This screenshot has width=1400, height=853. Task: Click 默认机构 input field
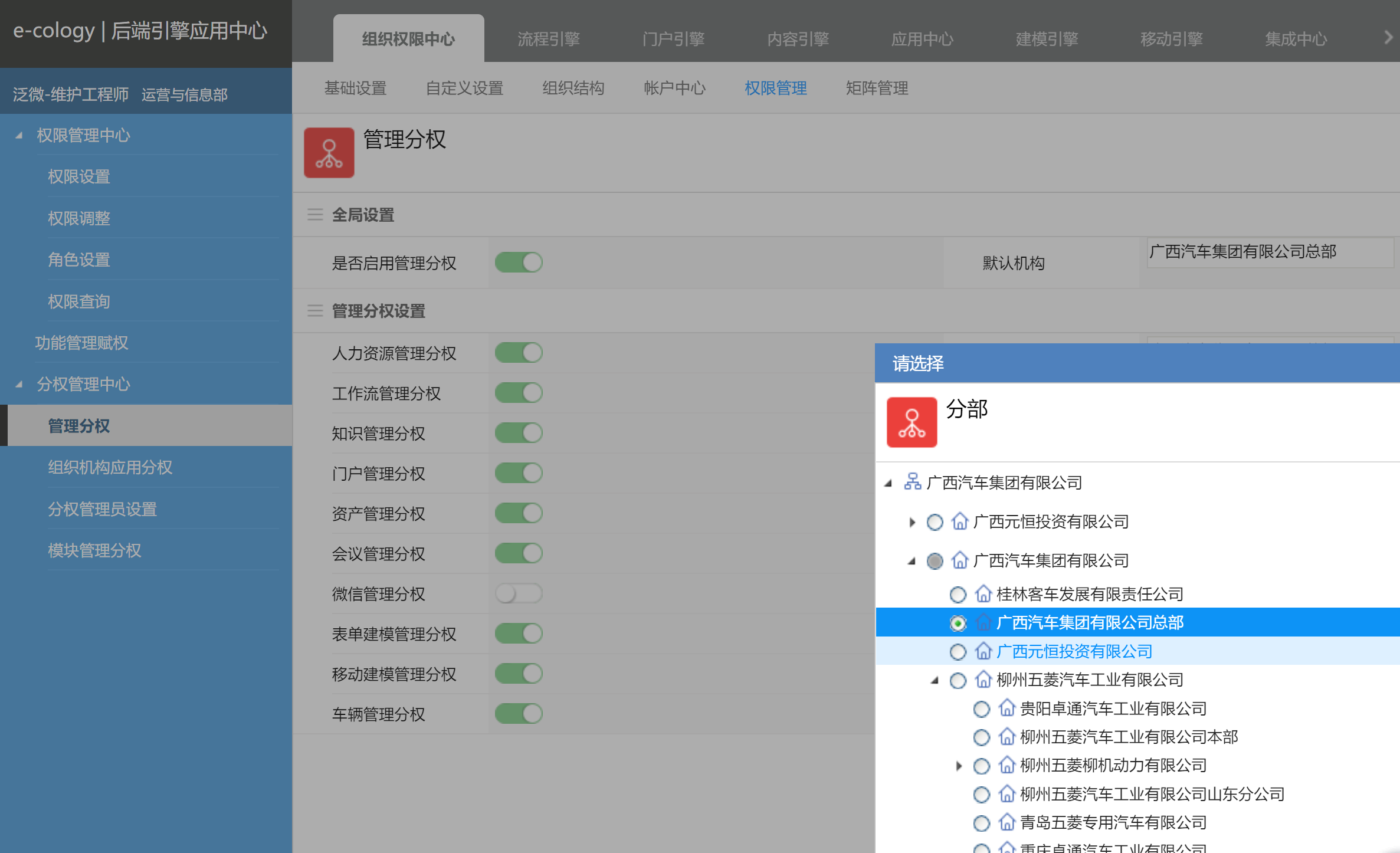tap(1270, 252)
